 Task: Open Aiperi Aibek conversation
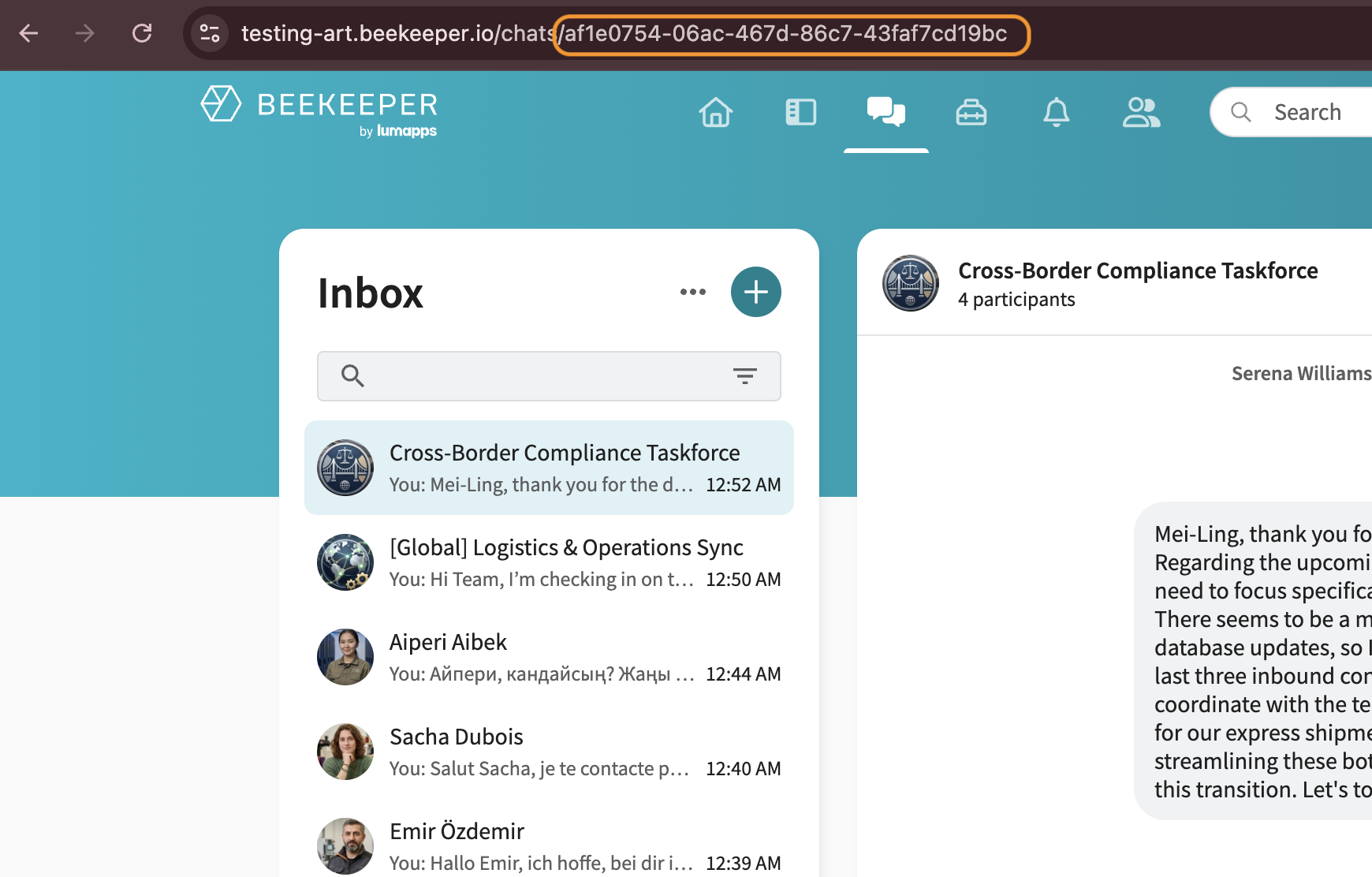[x=549, y=657]
